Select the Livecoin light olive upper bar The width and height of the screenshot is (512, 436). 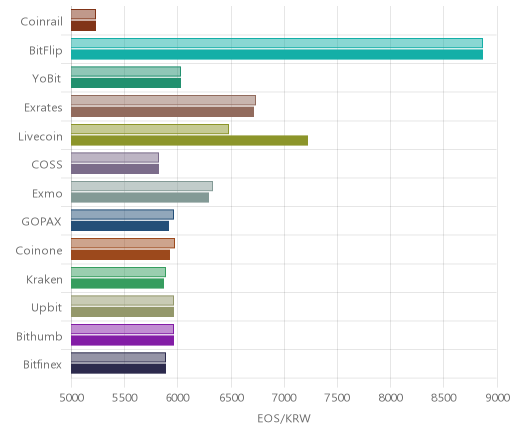coord(150,129)
